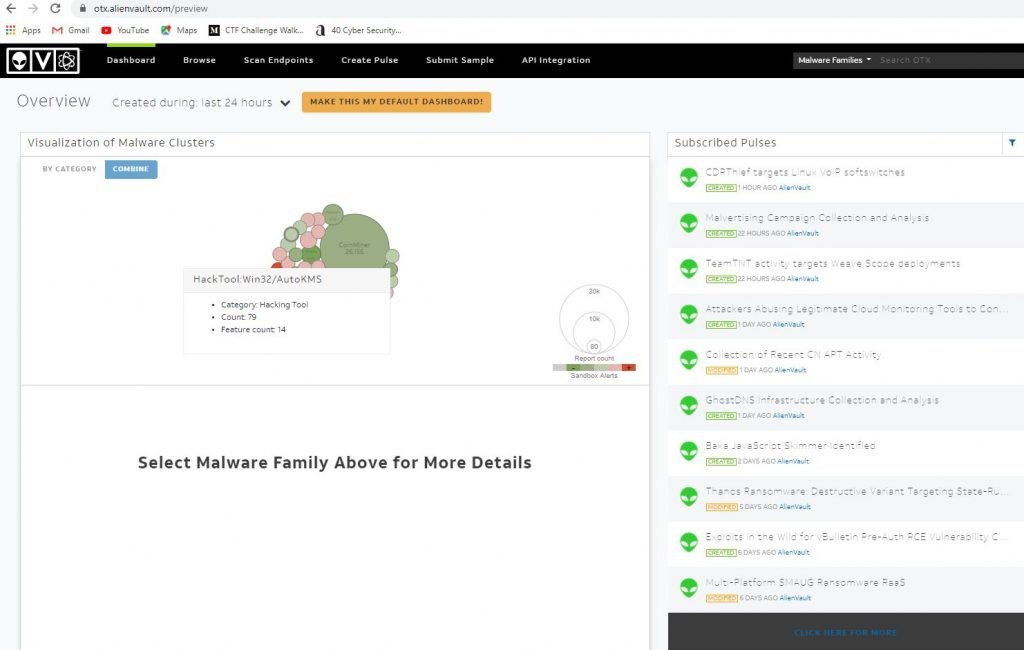Click alien icon beside CN APT Activity pulse
Screen dimensions: 1024x650
pos(688,361)
